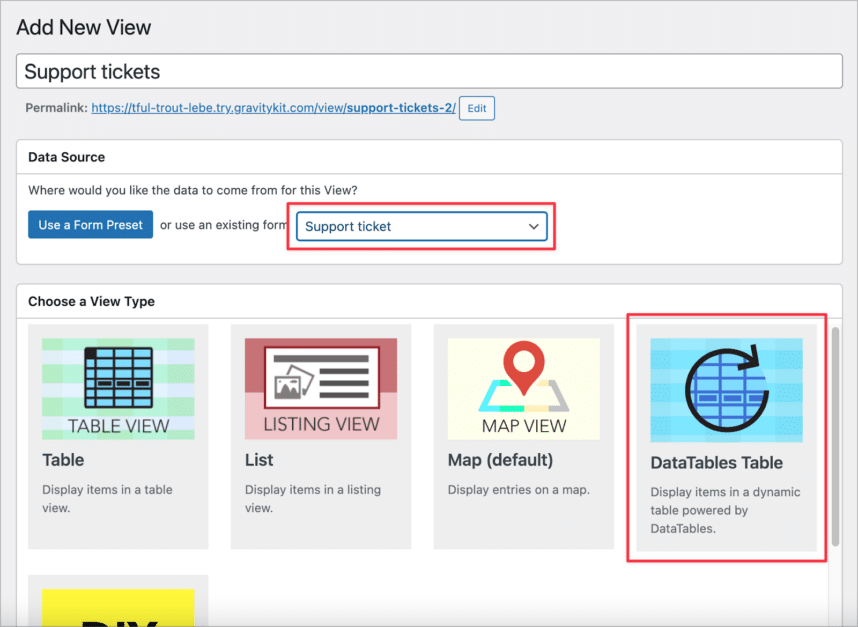Click the List card heading text
Viewport: 858px width, 627px height.
pos(258,461)
